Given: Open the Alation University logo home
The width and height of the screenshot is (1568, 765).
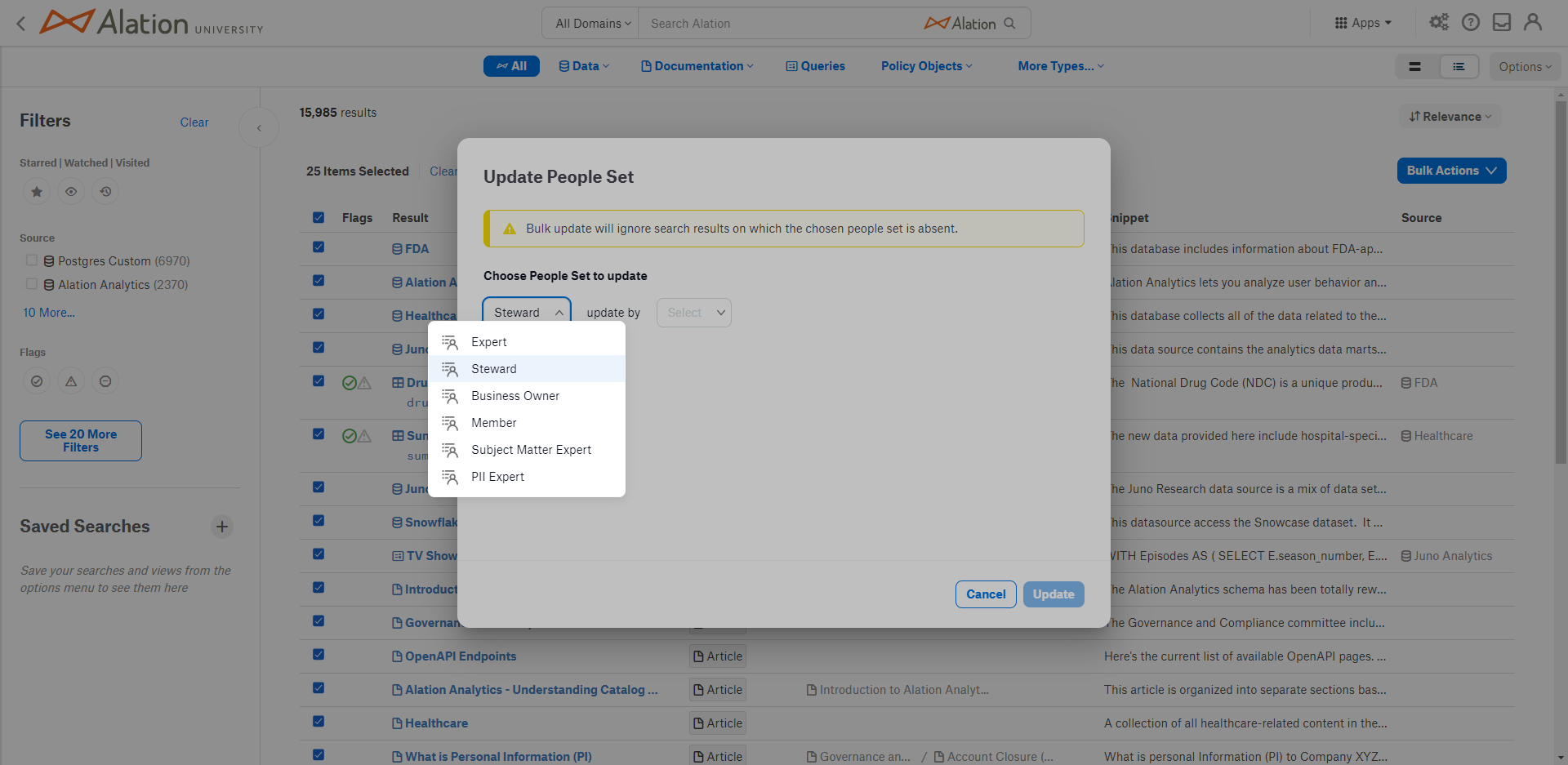Looking at the screenshot, I should 152,22.
